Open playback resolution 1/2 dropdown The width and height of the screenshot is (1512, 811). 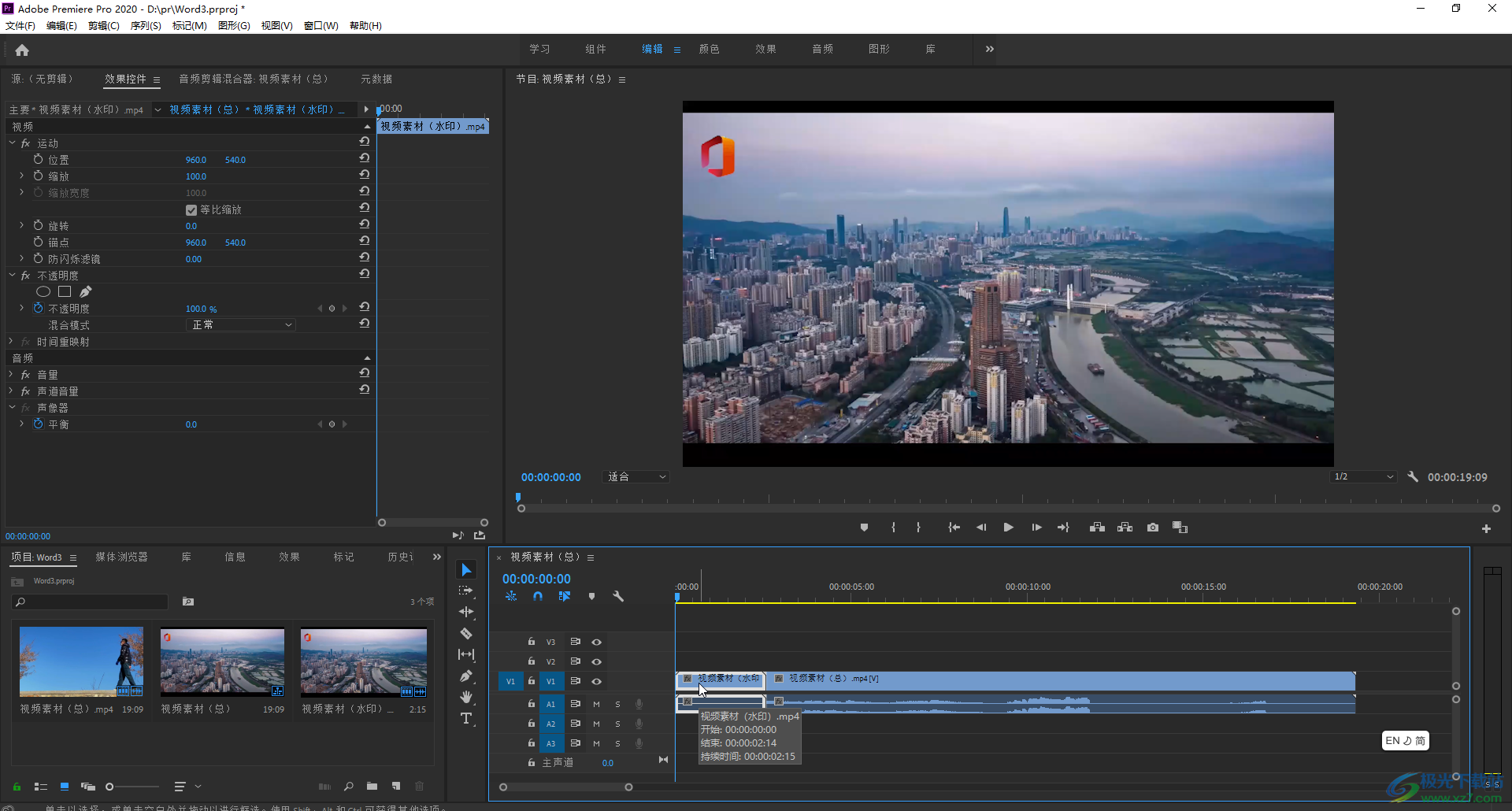[x=1363, y=477]
